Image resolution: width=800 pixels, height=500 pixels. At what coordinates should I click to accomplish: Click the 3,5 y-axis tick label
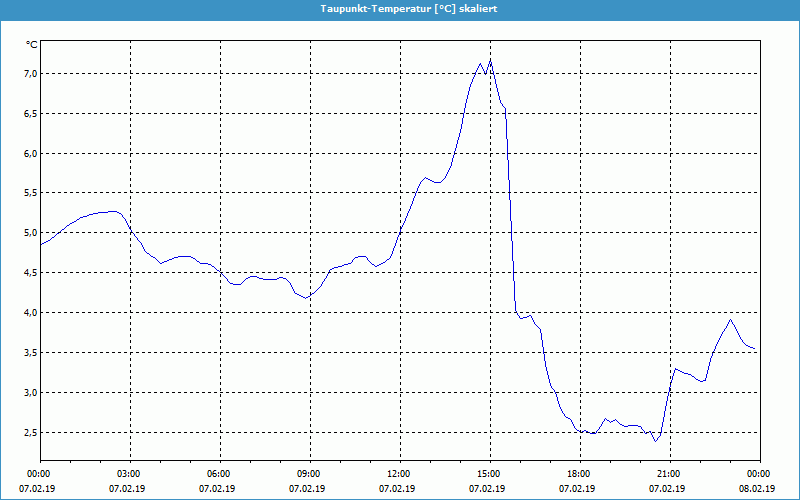click(29, 353)
